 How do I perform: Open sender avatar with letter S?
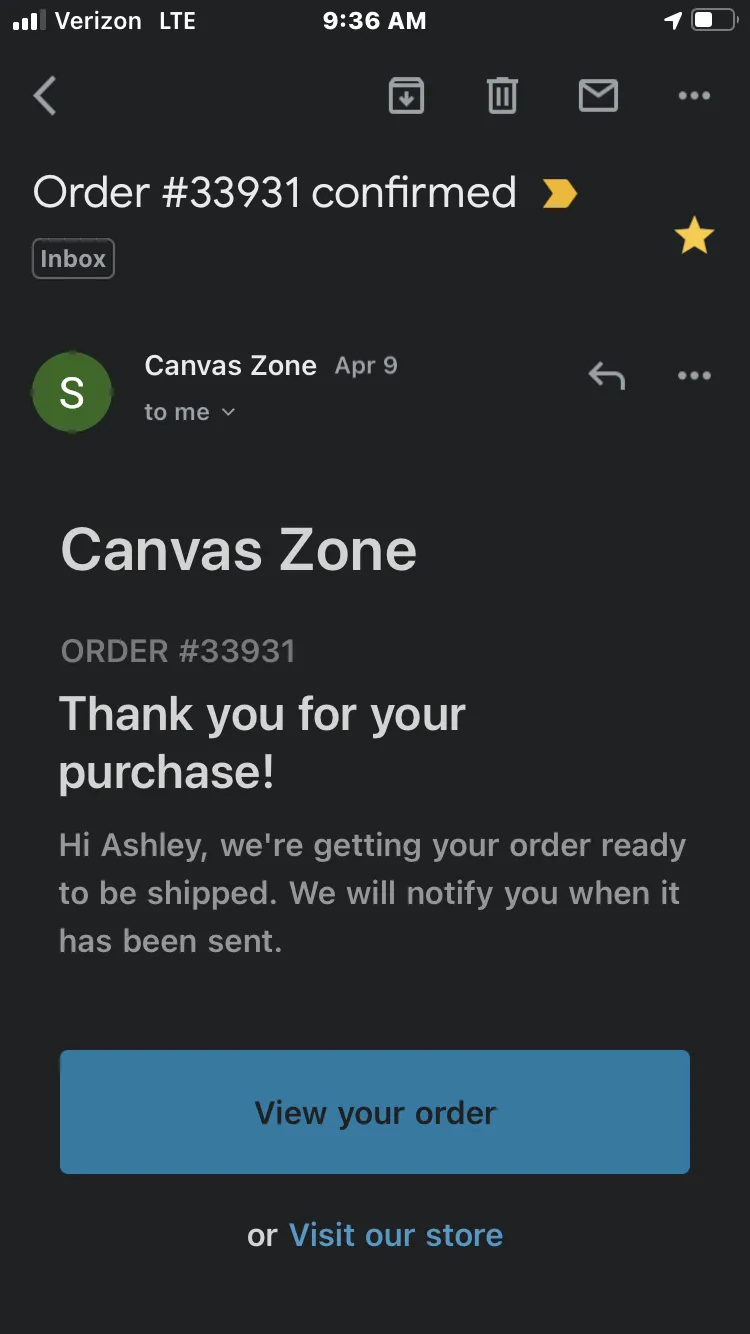pos(72,392)
